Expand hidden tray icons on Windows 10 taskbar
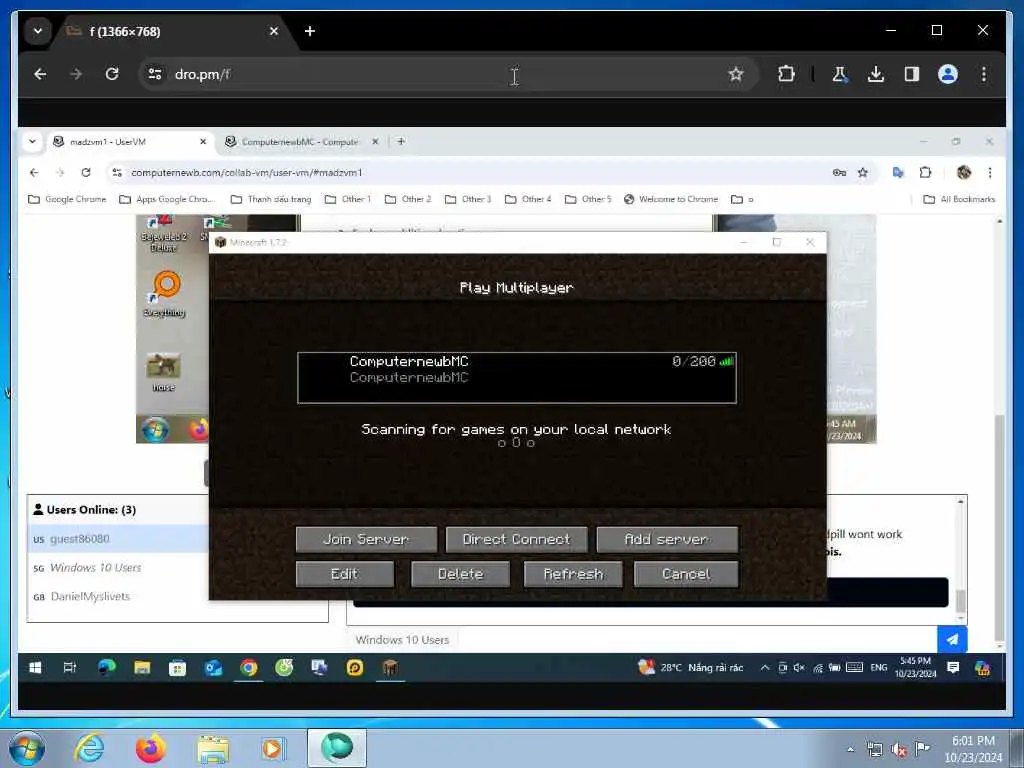Viewport: 1024px width, 768px height. (x=765, y=667)
